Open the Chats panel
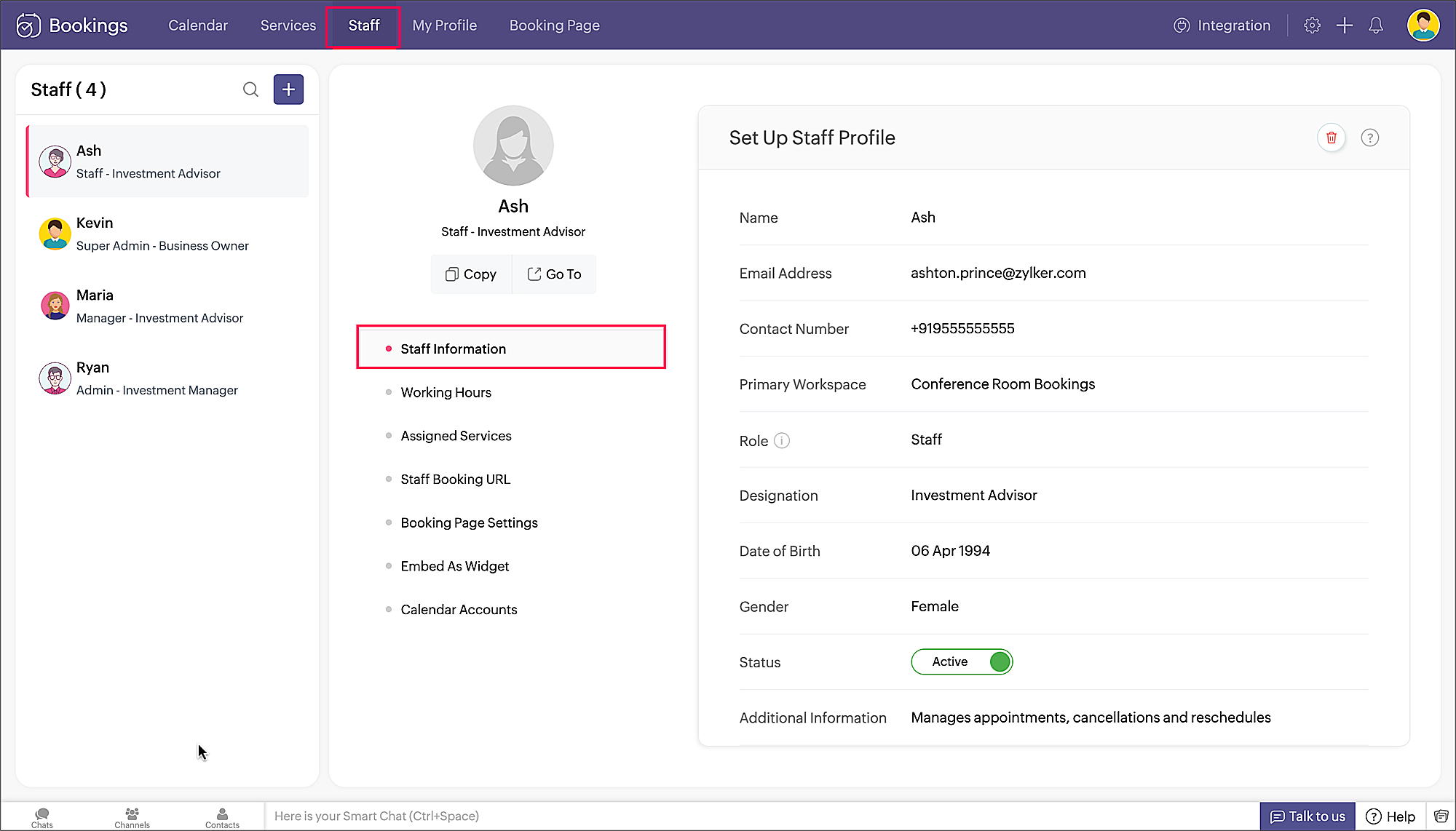The height and width of the screenshot is (831, 1456). (42, 817)
